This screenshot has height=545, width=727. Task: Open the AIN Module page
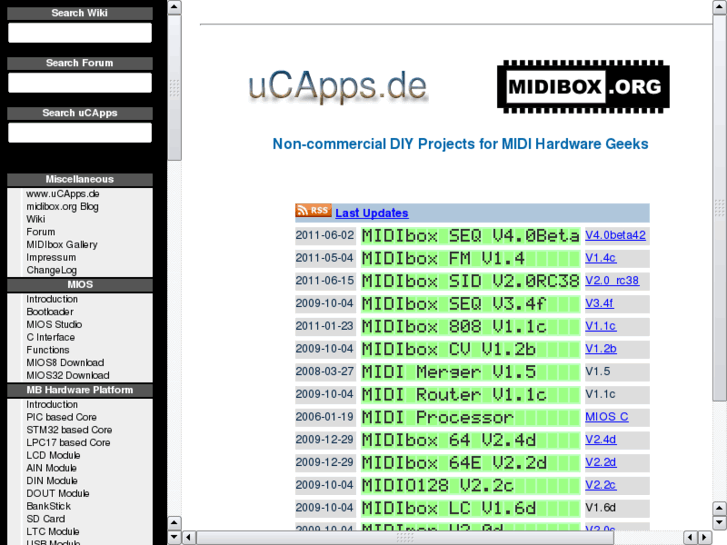(x=51, y=468)
